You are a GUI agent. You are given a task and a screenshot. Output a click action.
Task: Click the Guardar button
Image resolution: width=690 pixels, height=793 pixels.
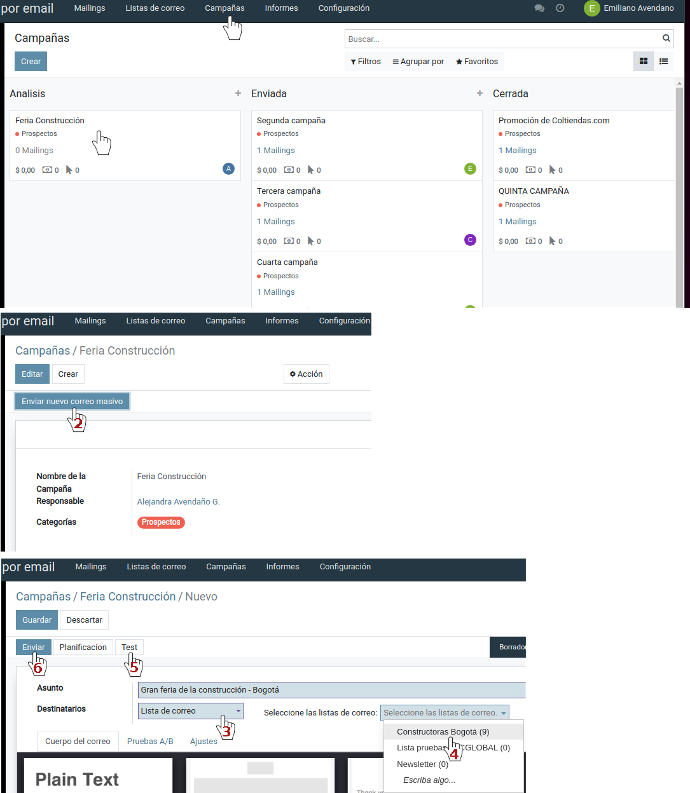37,619
